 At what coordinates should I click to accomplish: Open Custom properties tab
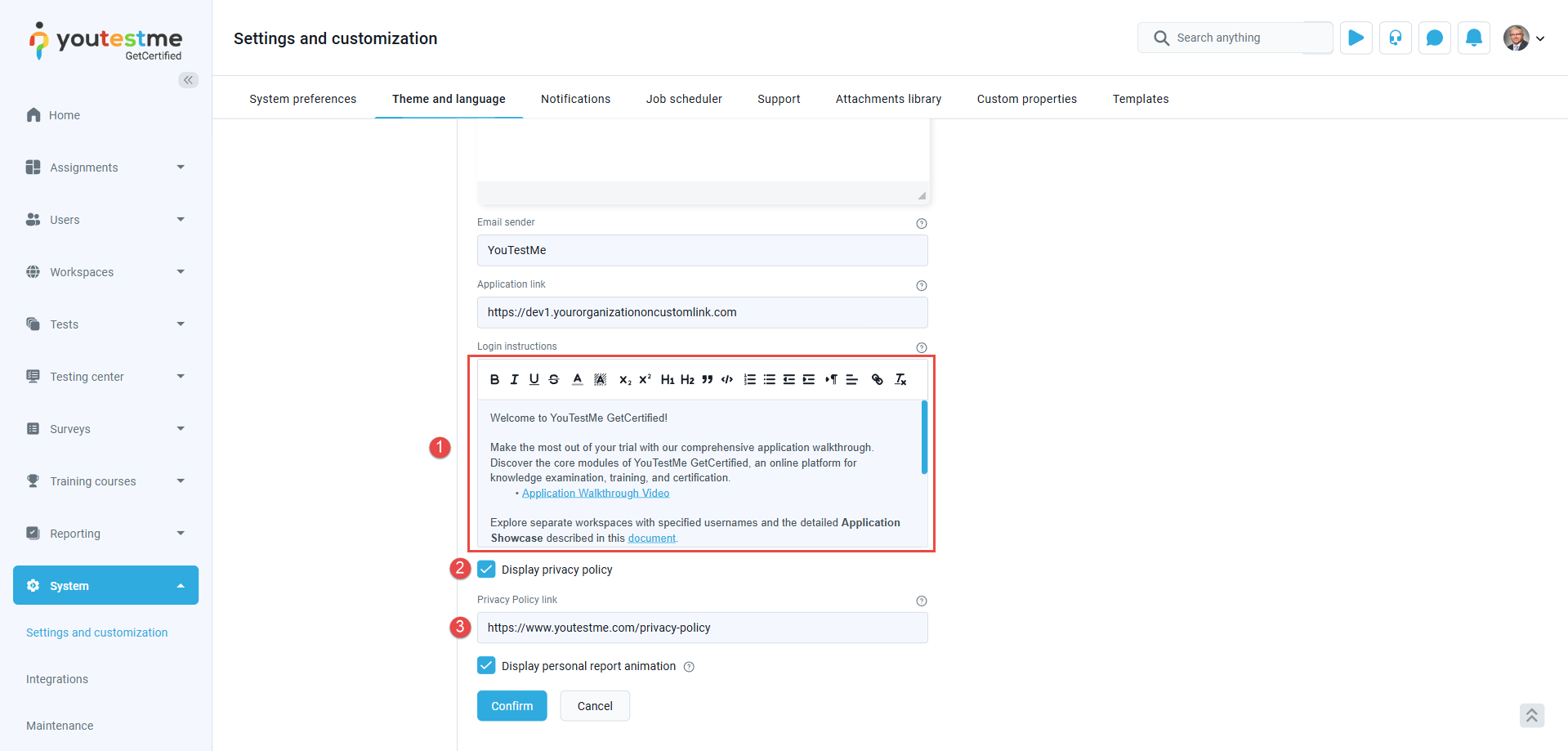(1027, 99)
